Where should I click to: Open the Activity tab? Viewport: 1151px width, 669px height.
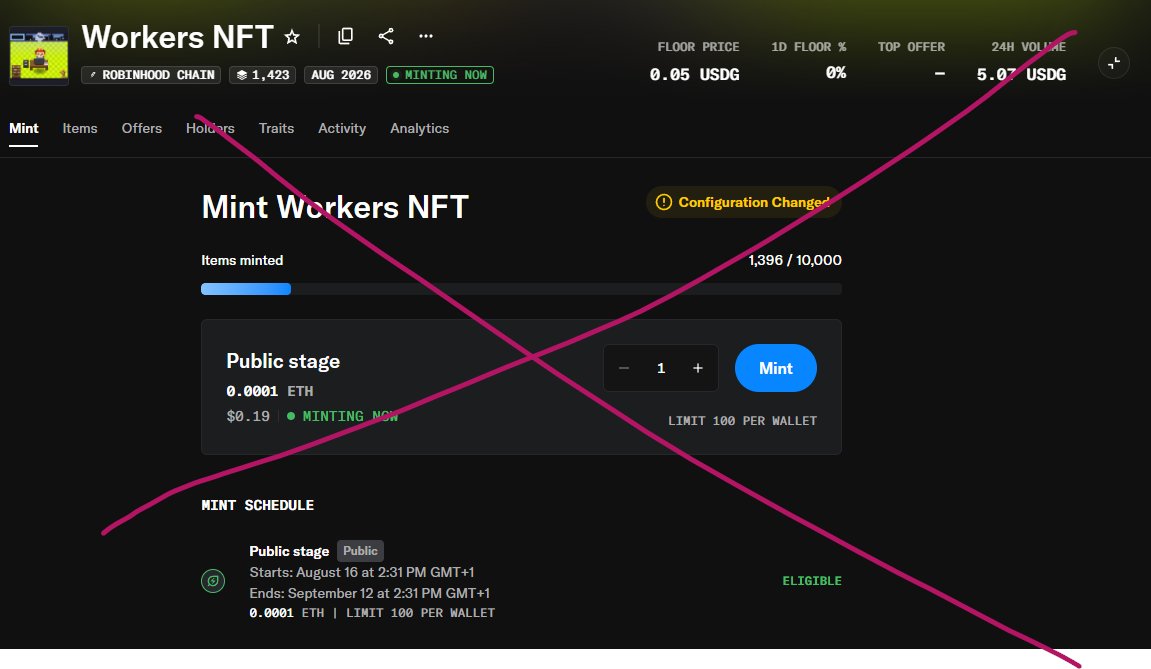click(342, 129)
